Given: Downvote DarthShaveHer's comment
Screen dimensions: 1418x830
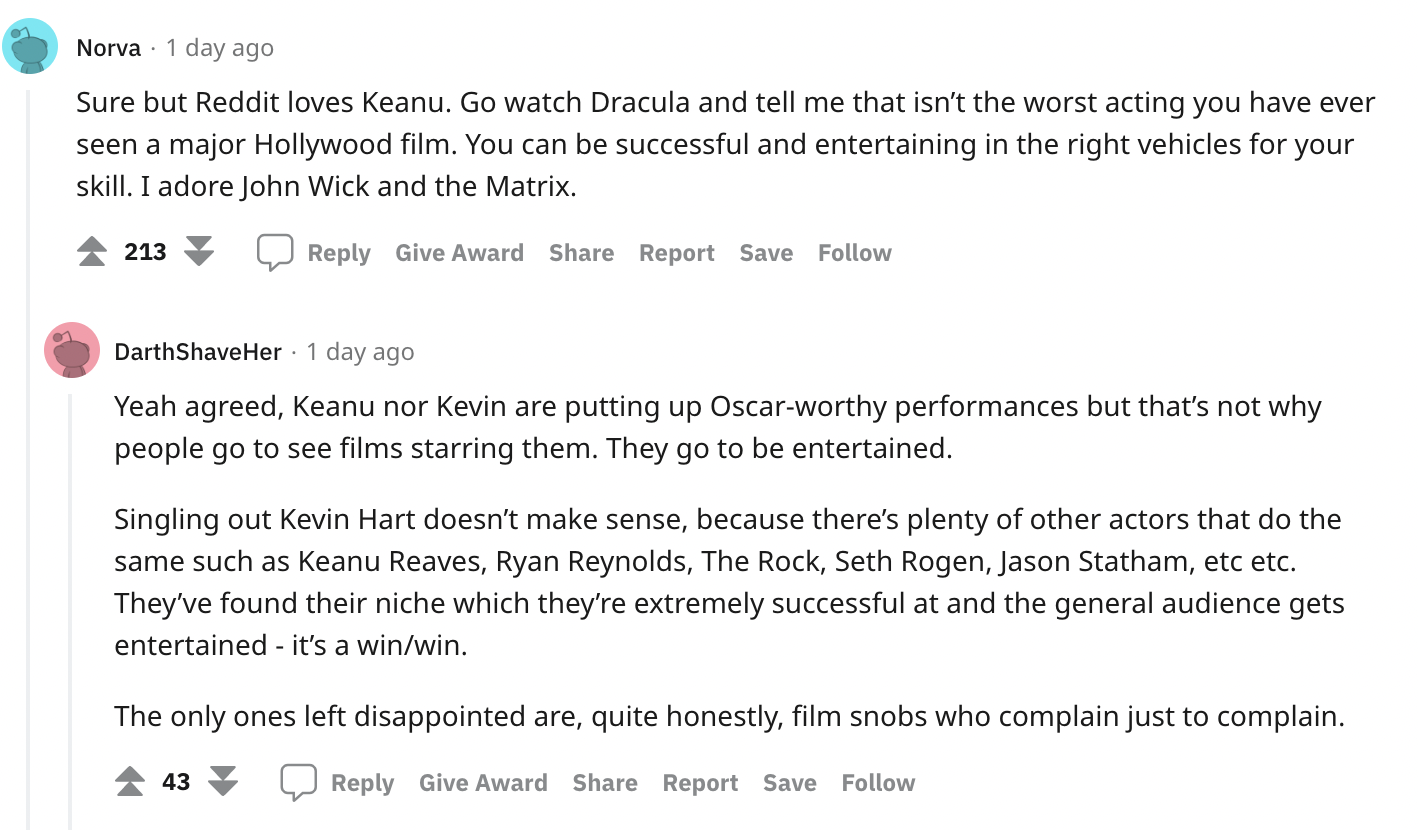Looking at the screenshot, I should point(223,782).
